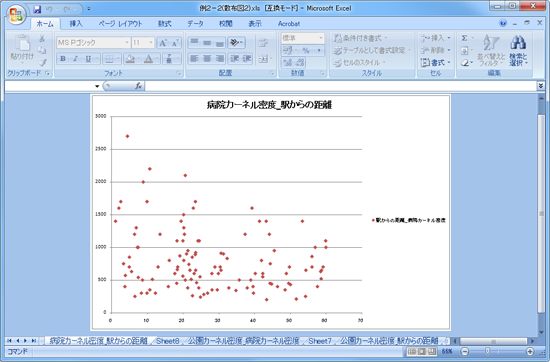Zoom in with the plus button
The height and width of the screenshot is (362, 550).
[x=530, y=351]
